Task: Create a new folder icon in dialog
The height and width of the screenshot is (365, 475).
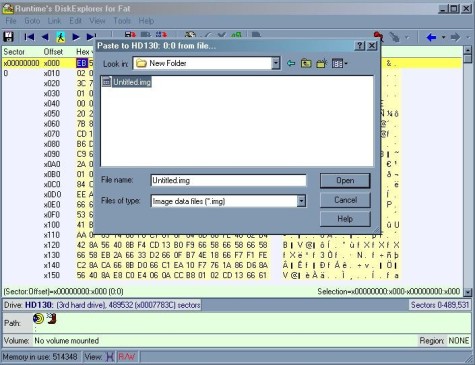Action: point(321,63)
